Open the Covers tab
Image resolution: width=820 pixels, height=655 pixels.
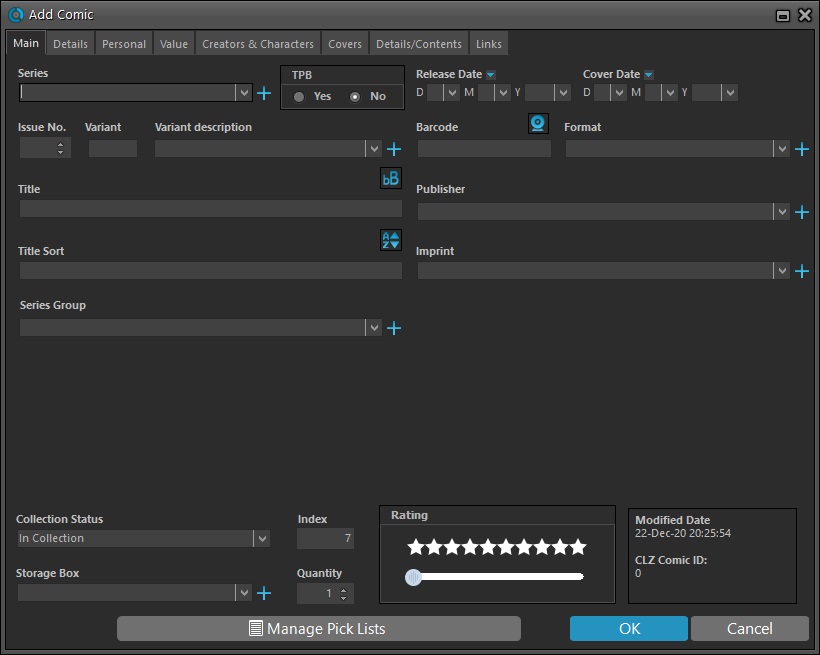click(345, 44)
